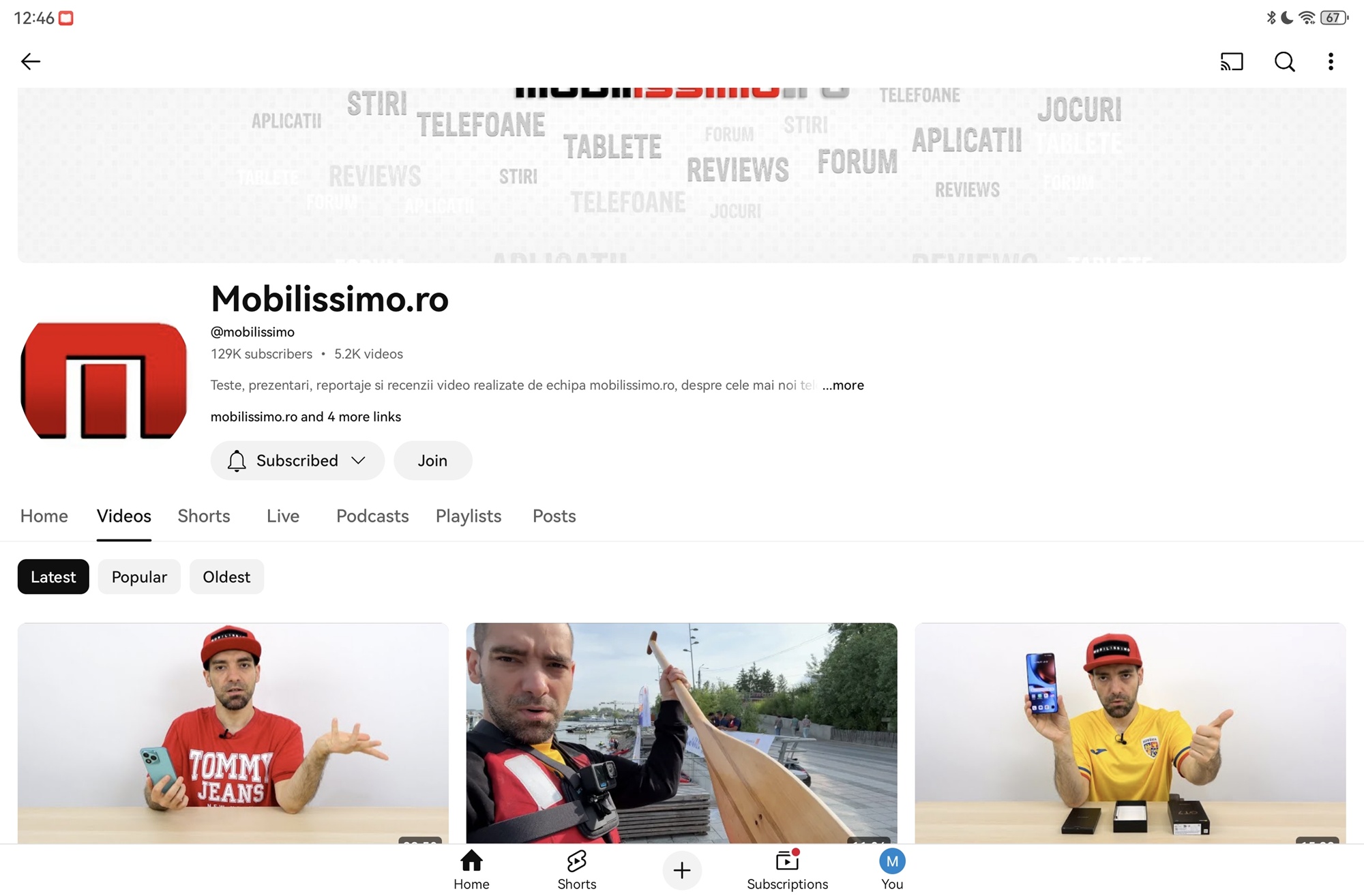Select the Popular sort chip
The width and height of the screenshot is (1364, 896).
click(139, 577)
